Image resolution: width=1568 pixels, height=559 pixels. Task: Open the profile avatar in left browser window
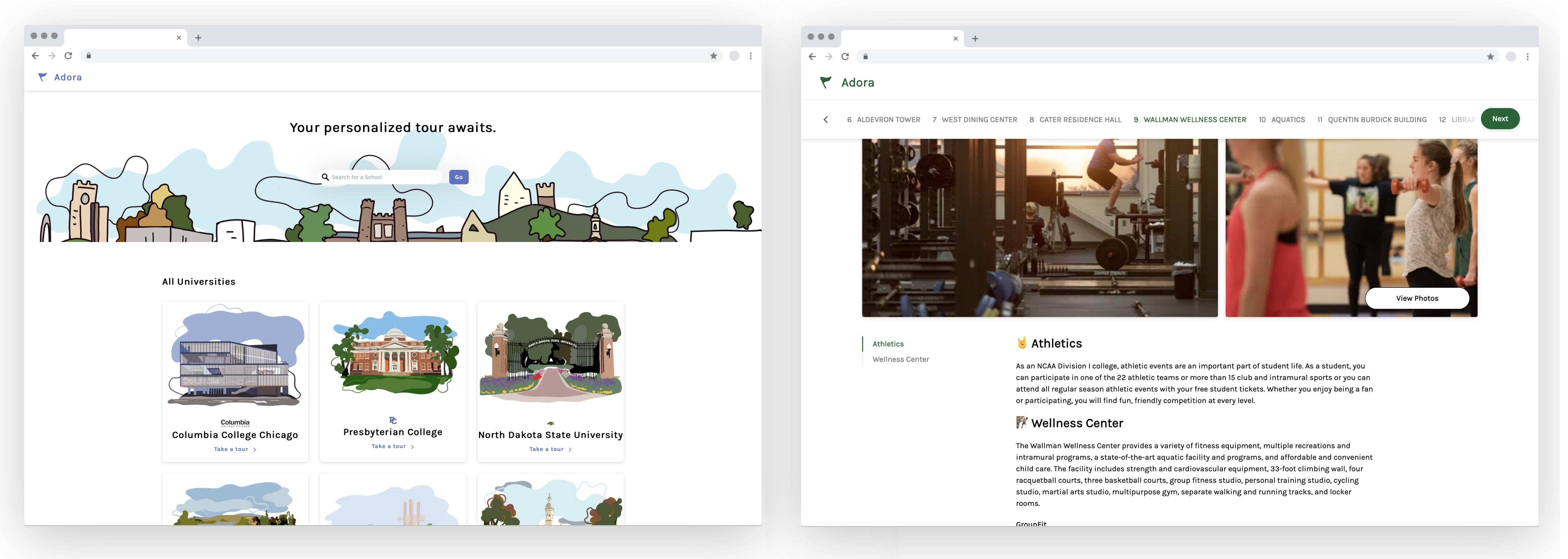pyautogui.click(x=734, y=56)
